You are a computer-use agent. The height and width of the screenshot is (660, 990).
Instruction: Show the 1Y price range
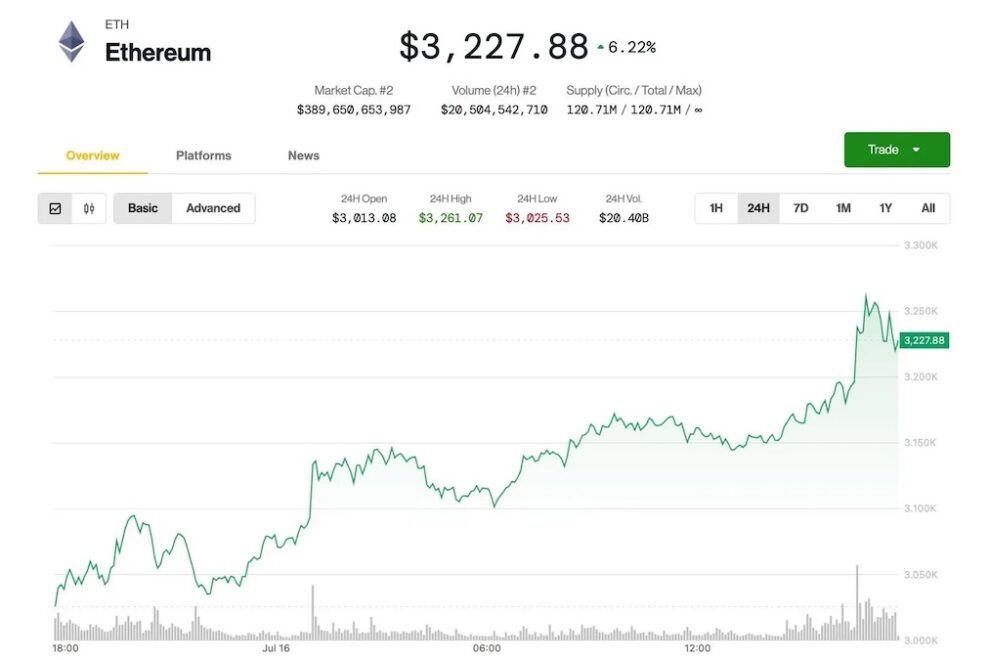coord(885,208)
